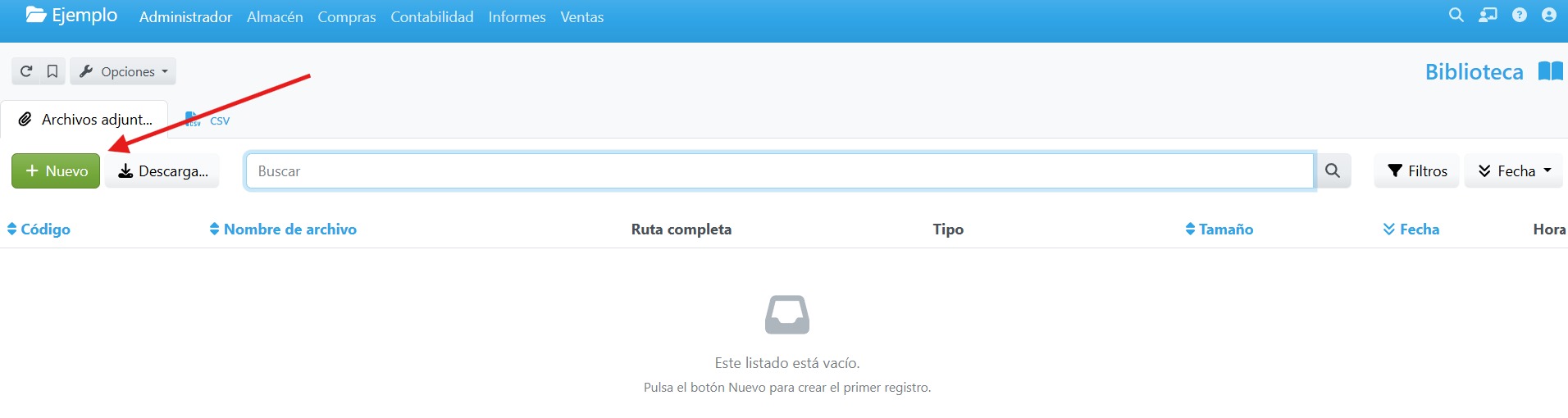Viewport: 1568px width, 418px height.
Task: Switch to the CSV tab
Action: (x=207, y=120)
